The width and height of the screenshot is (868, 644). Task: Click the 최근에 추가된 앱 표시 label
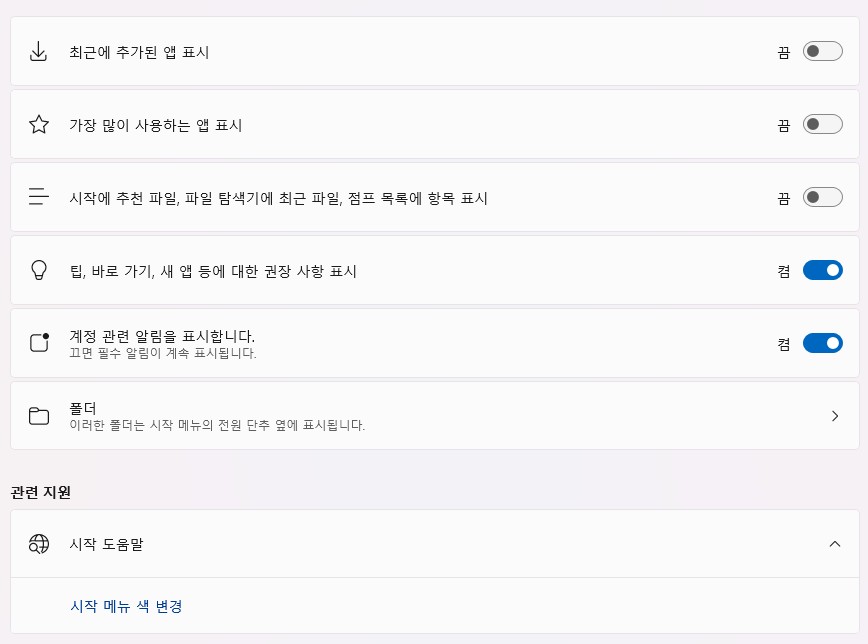[x=139, y=52]
